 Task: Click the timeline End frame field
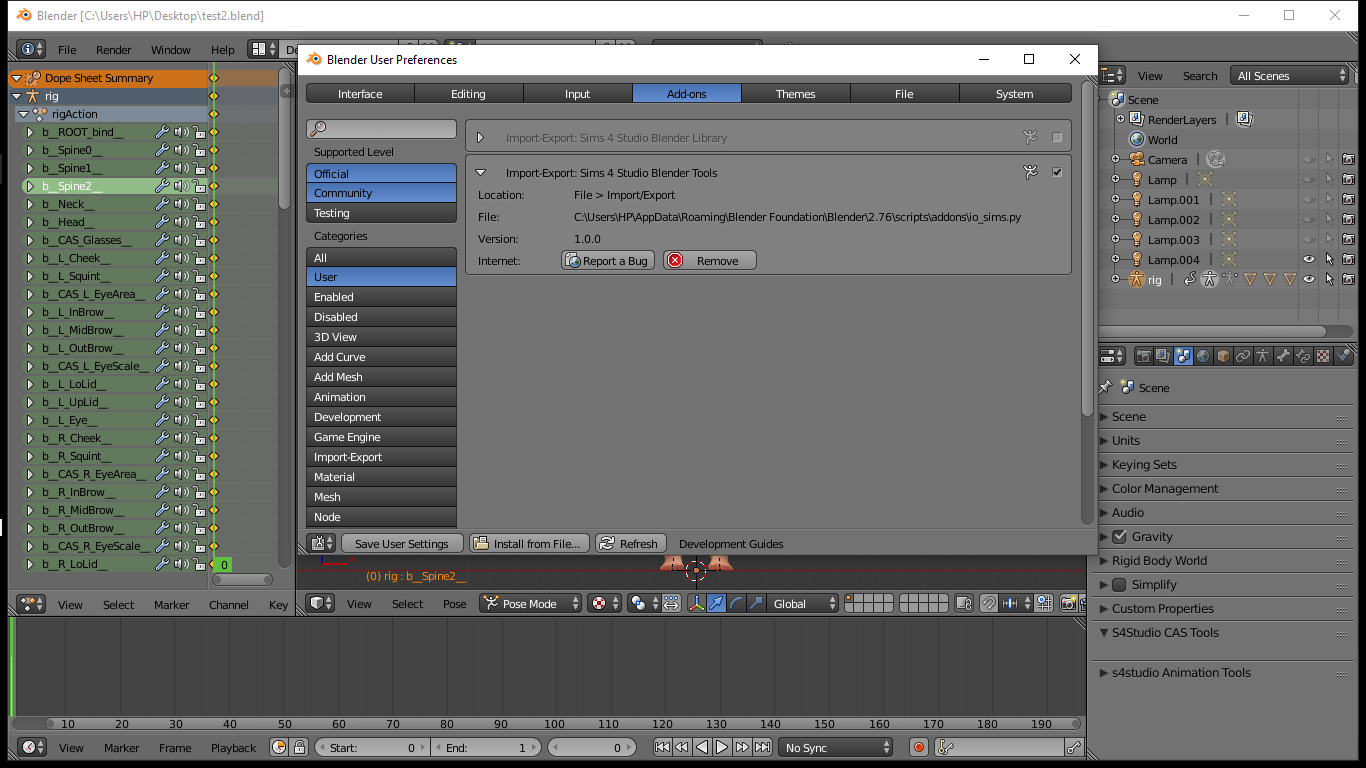coord(487,747)
